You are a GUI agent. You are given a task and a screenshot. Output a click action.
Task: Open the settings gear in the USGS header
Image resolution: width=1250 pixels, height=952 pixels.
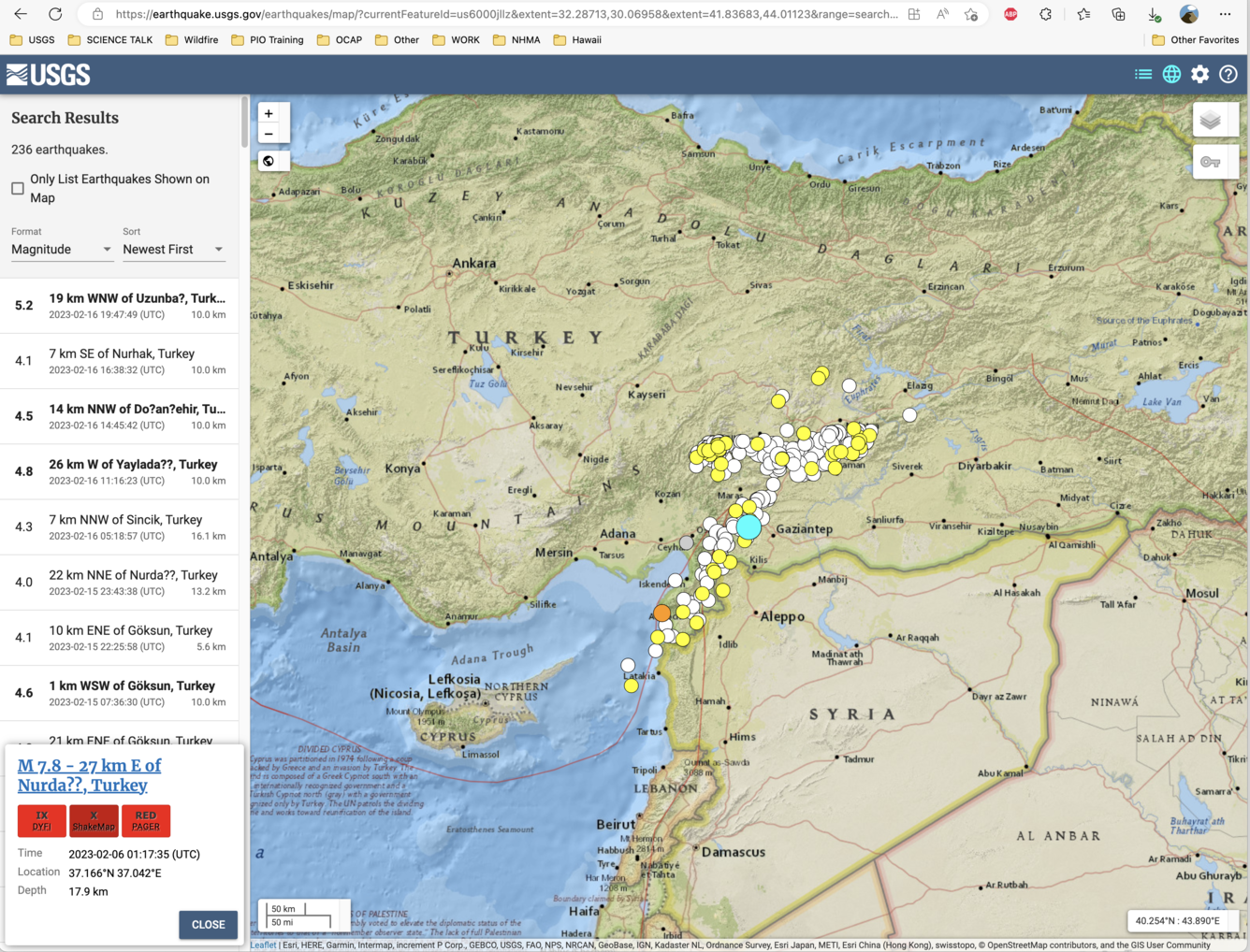tap(1199, 74)
